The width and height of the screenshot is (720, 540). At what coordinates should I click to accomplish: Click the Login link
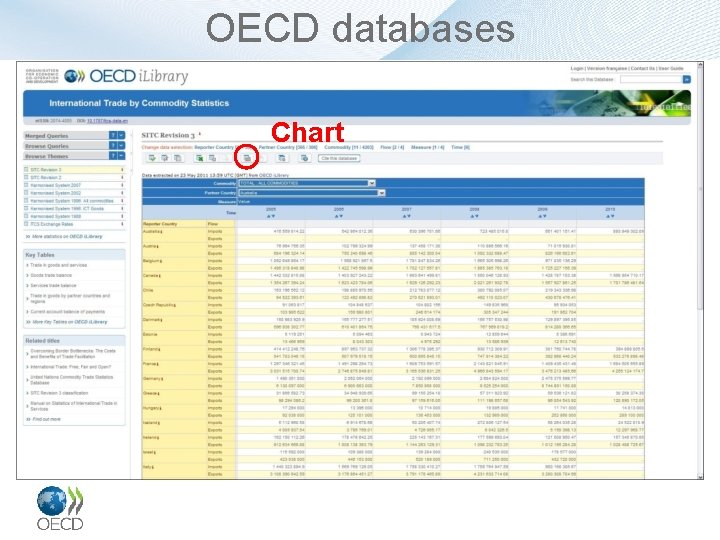(x=576, y=68)
